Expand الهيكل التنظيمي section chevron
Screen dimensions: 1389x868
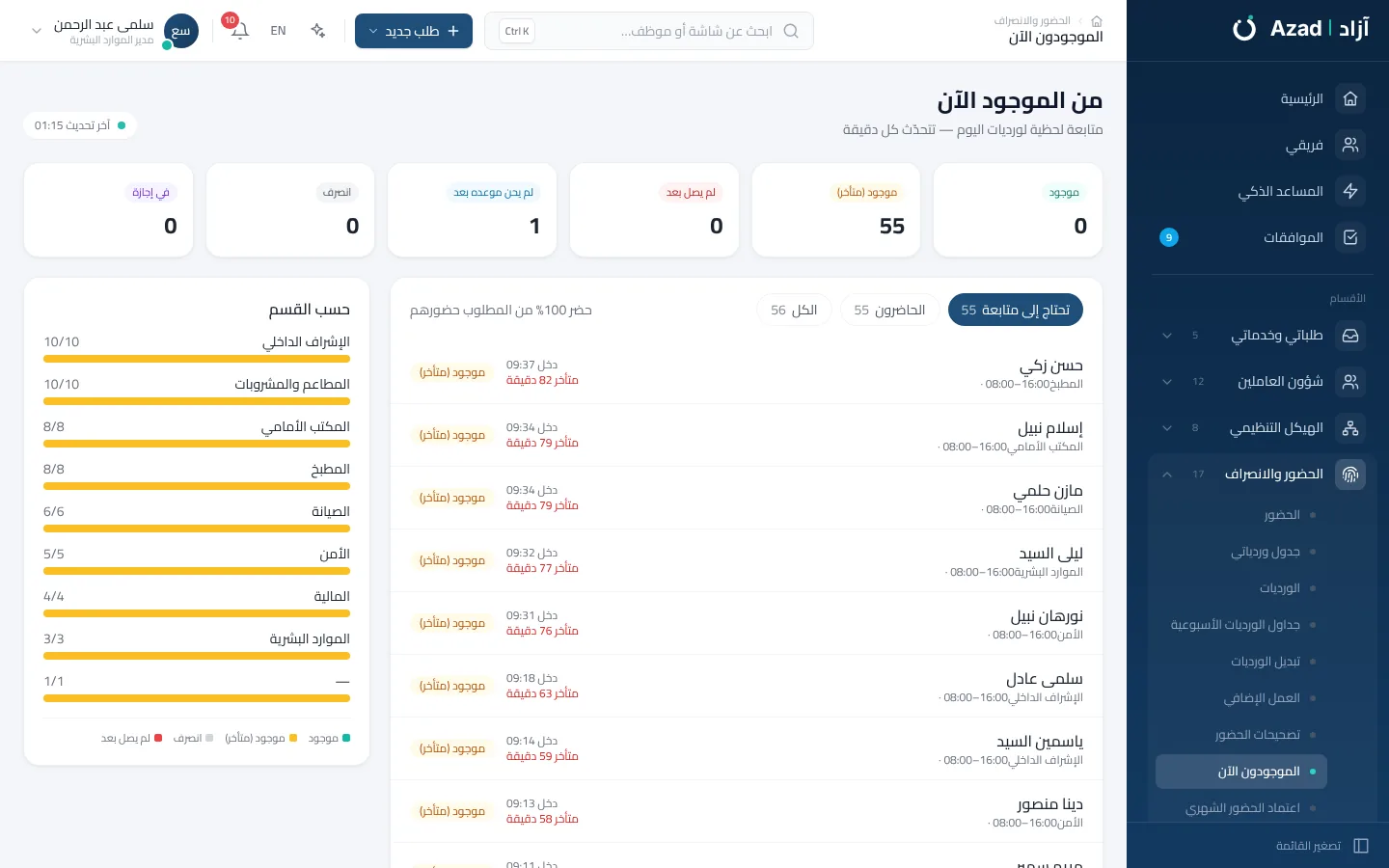1167,428
